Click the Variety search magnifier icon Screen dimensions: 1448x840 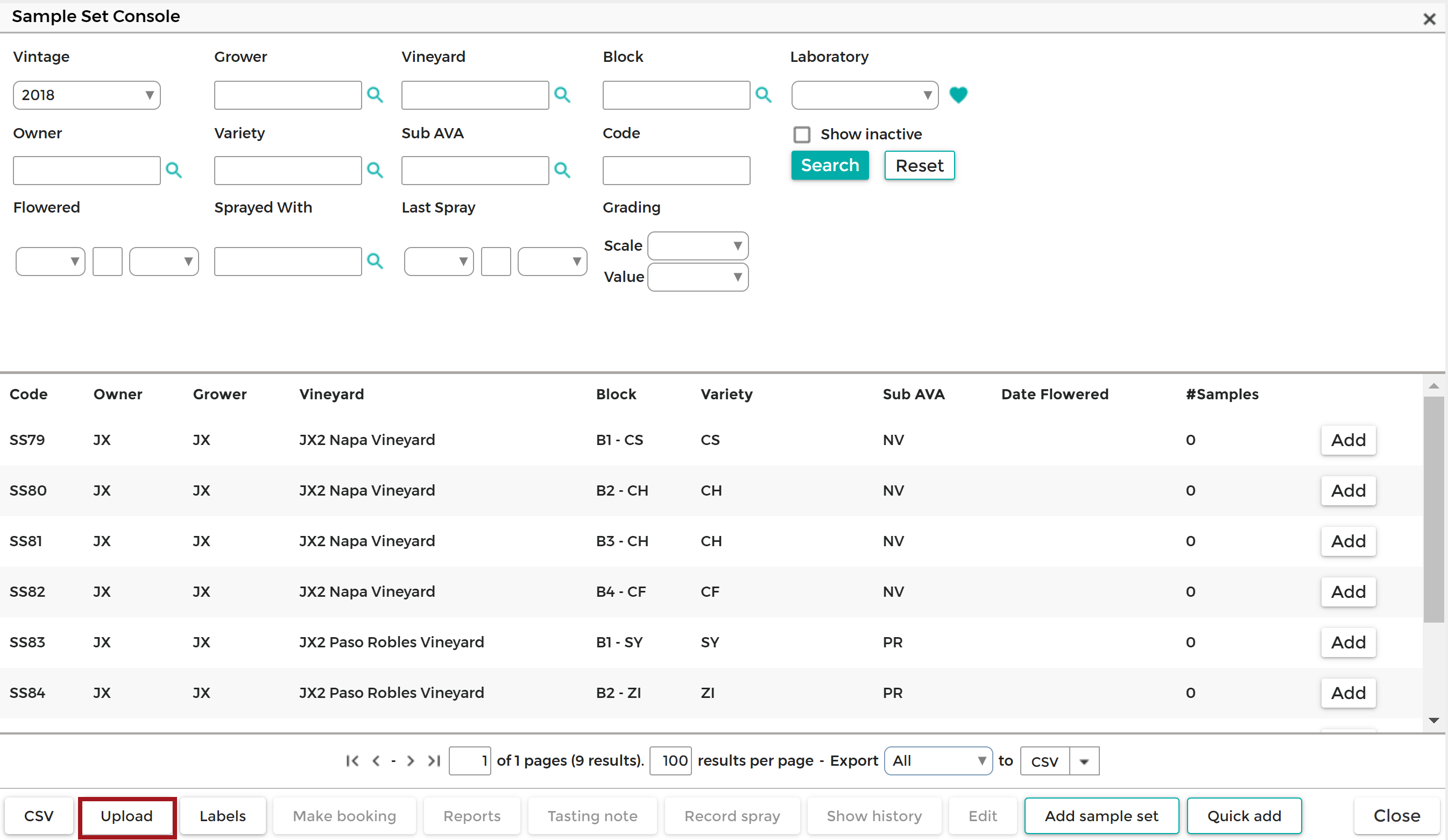tap(375, 170)
